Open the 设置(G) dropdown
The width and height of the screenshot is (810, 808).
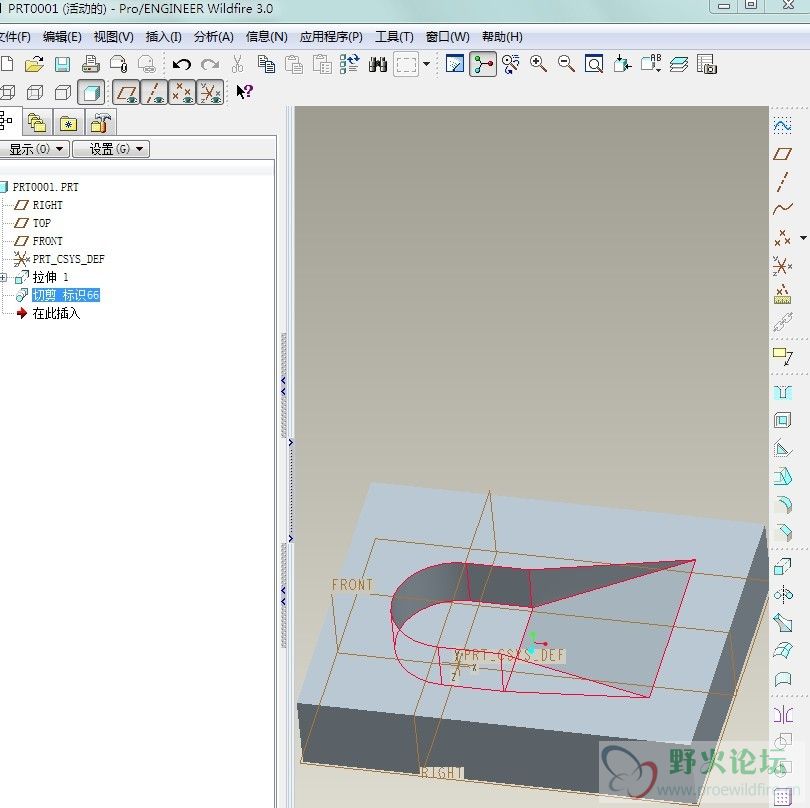point(111,149)
